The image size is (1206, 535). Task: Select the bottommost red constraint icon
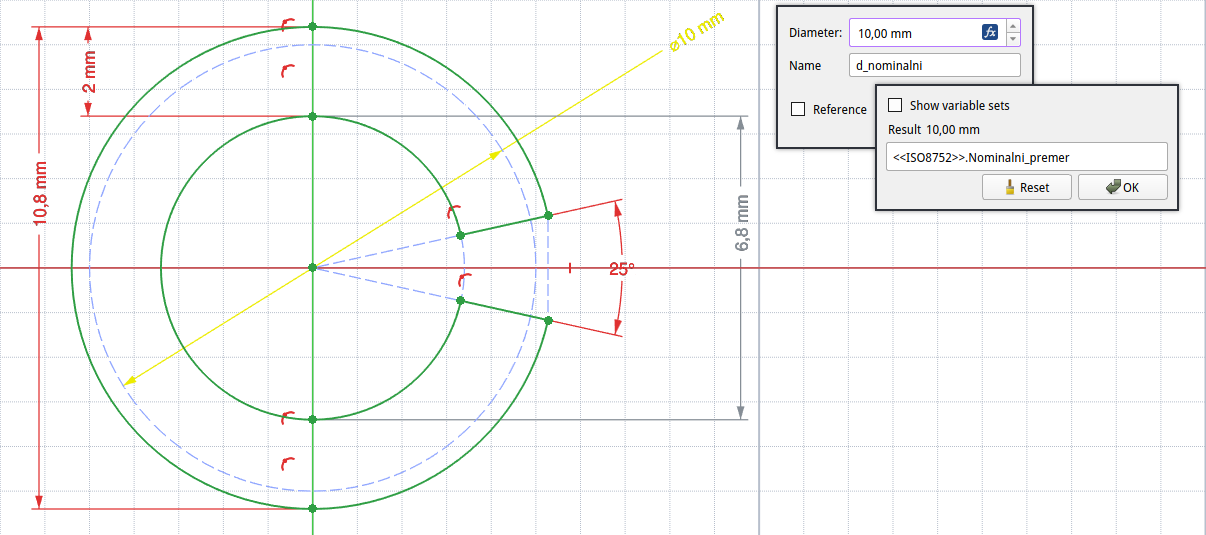pos(289,462)
